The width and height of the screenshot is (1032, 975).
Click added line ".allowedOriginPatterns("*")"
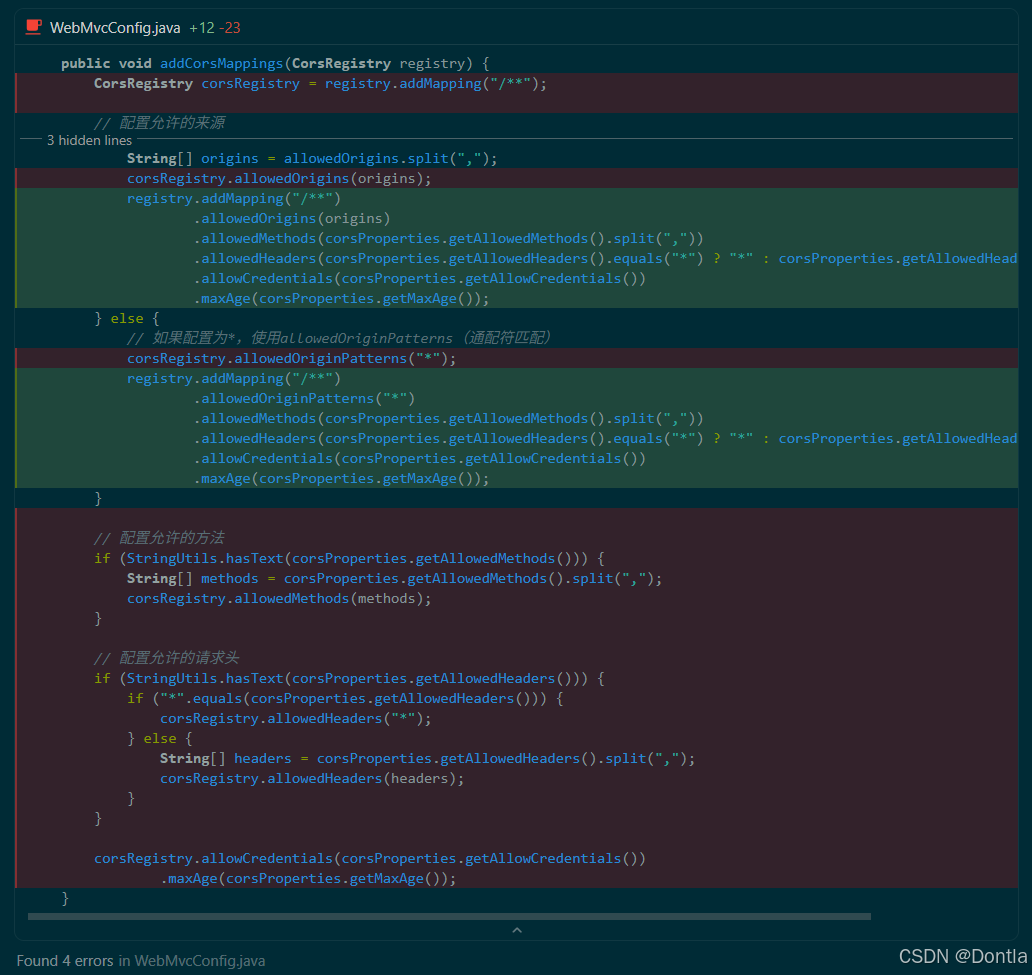(304, 398)
